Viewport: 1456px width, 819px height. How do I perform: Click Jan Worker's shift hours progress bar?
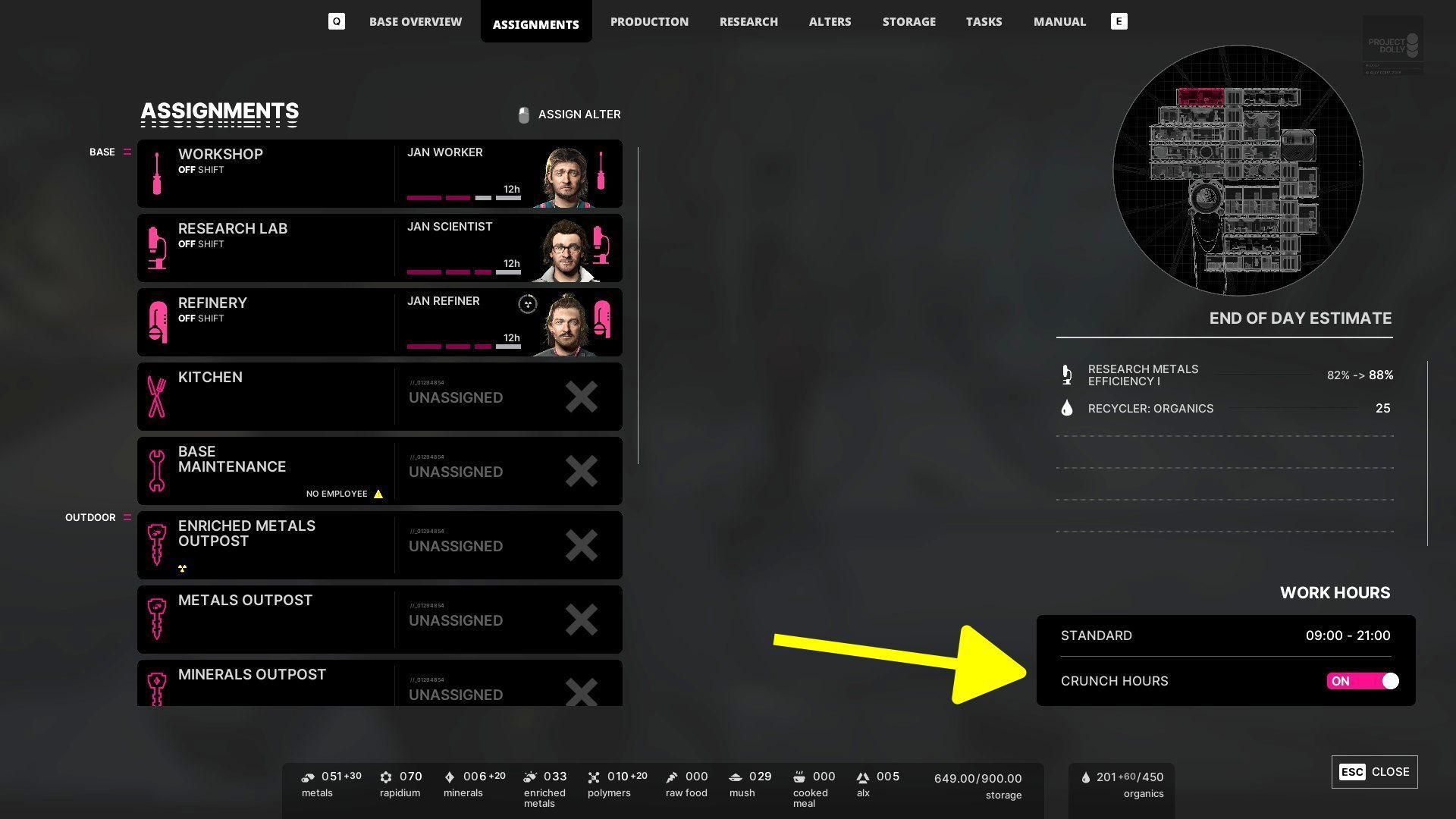pyautogui.click(x=463, y=198)
